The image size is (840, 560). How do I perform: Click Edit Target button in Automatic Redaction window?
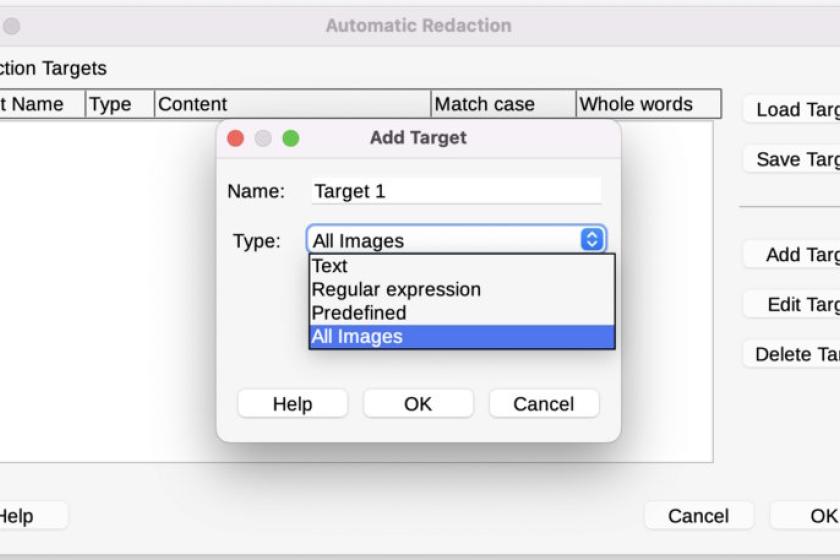[x=792, y=304]
